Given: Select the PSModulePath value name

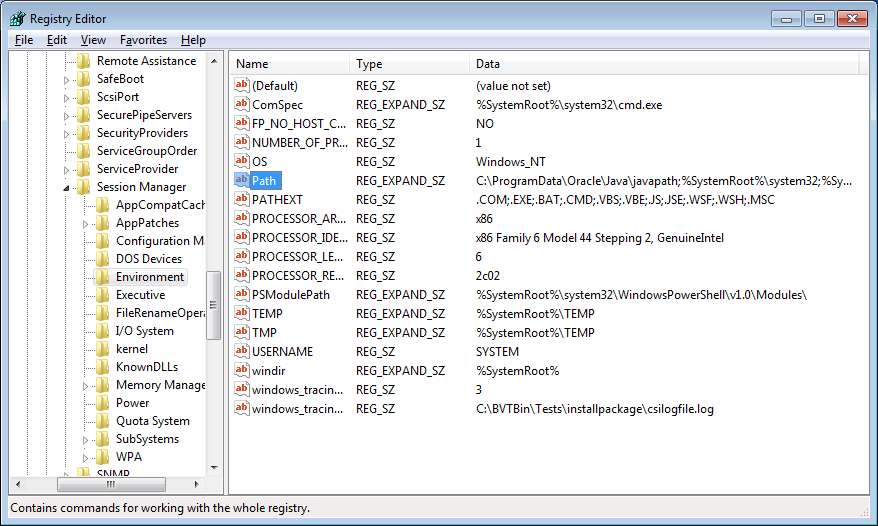Looking at the screenshot, I should click(x=291, y=295).
